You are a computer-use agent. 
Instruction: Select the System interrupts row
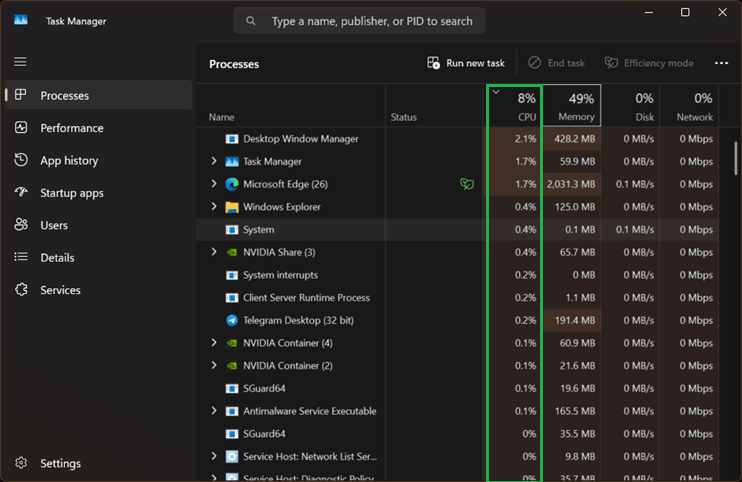(457, 275)
